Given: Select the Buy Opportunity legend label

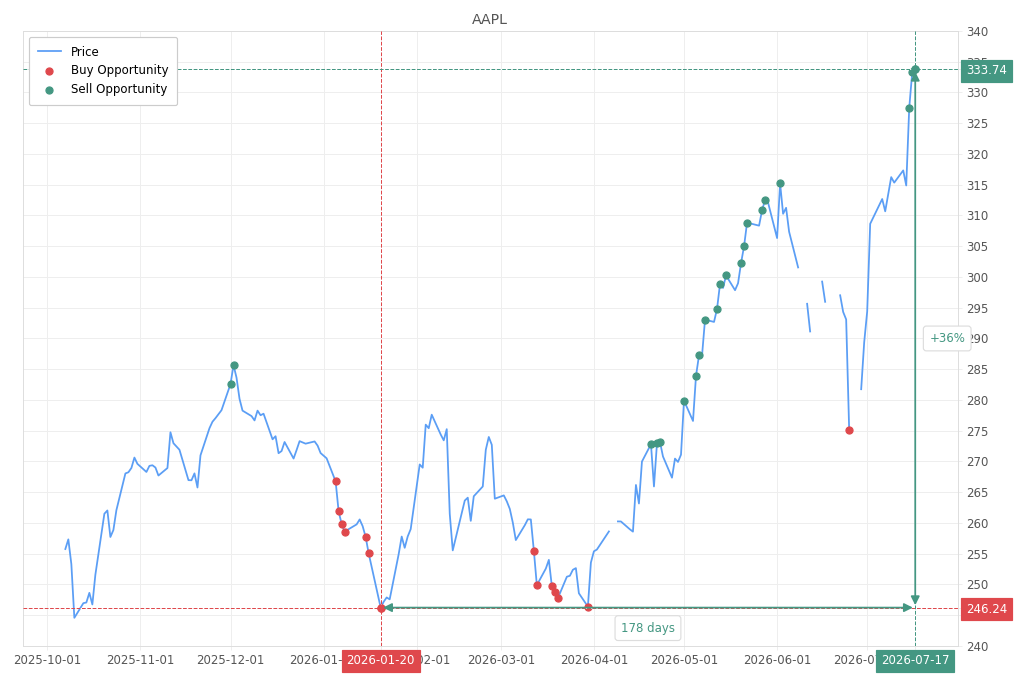Looking at the screenshot, I should [120, 70].
